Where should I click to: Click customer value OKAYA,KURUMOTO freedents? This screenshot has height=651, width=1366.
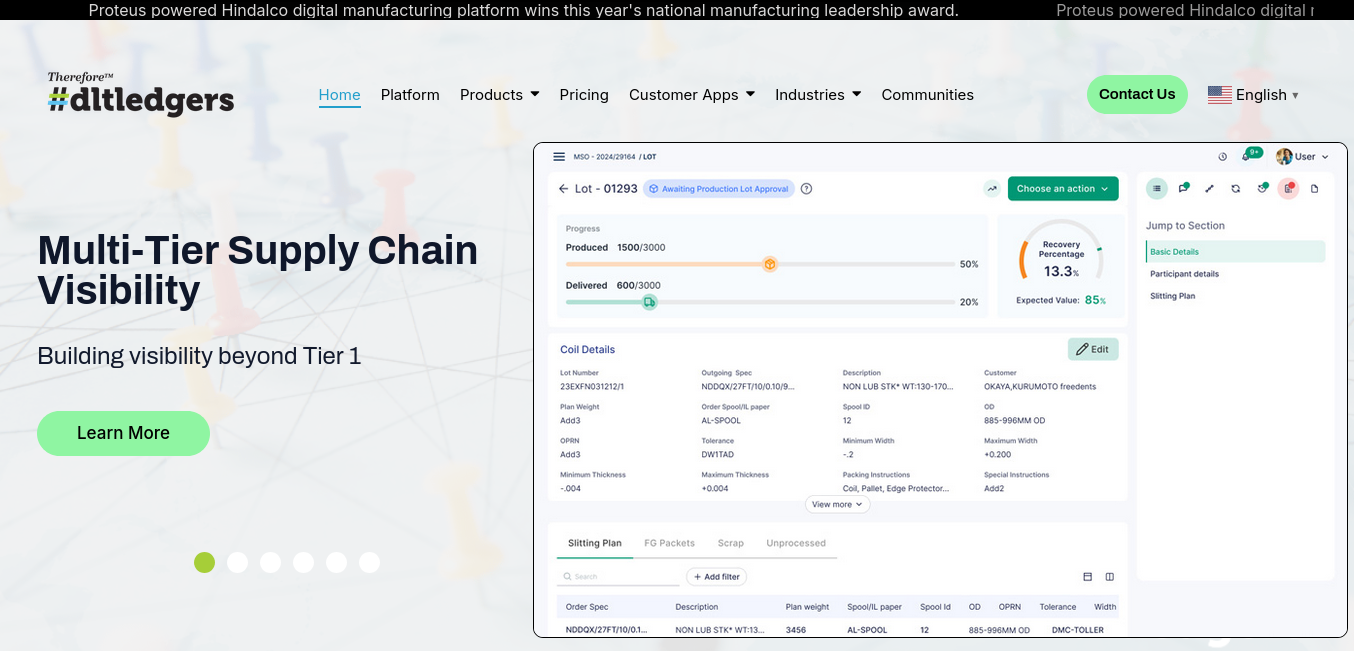[1040, 386]
